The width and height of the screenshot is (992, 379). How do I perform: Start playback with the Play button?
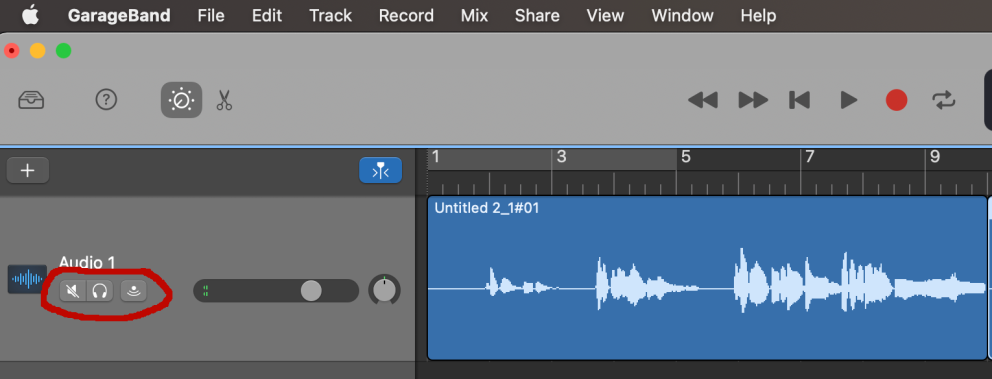click(848, 100)
